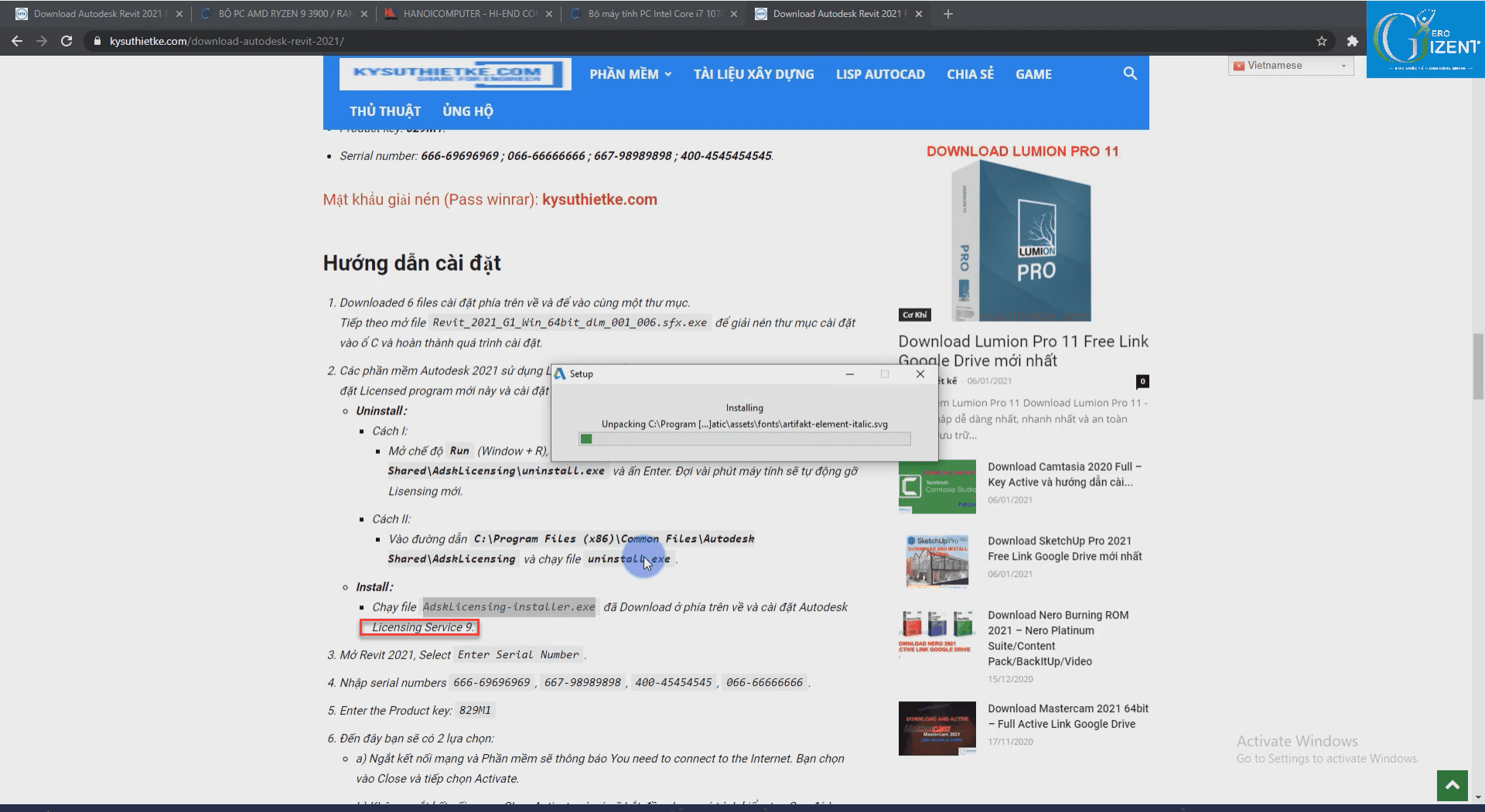Bookmark this page with the star icon
The image size is (1485, 812).
pos(1322,41)
